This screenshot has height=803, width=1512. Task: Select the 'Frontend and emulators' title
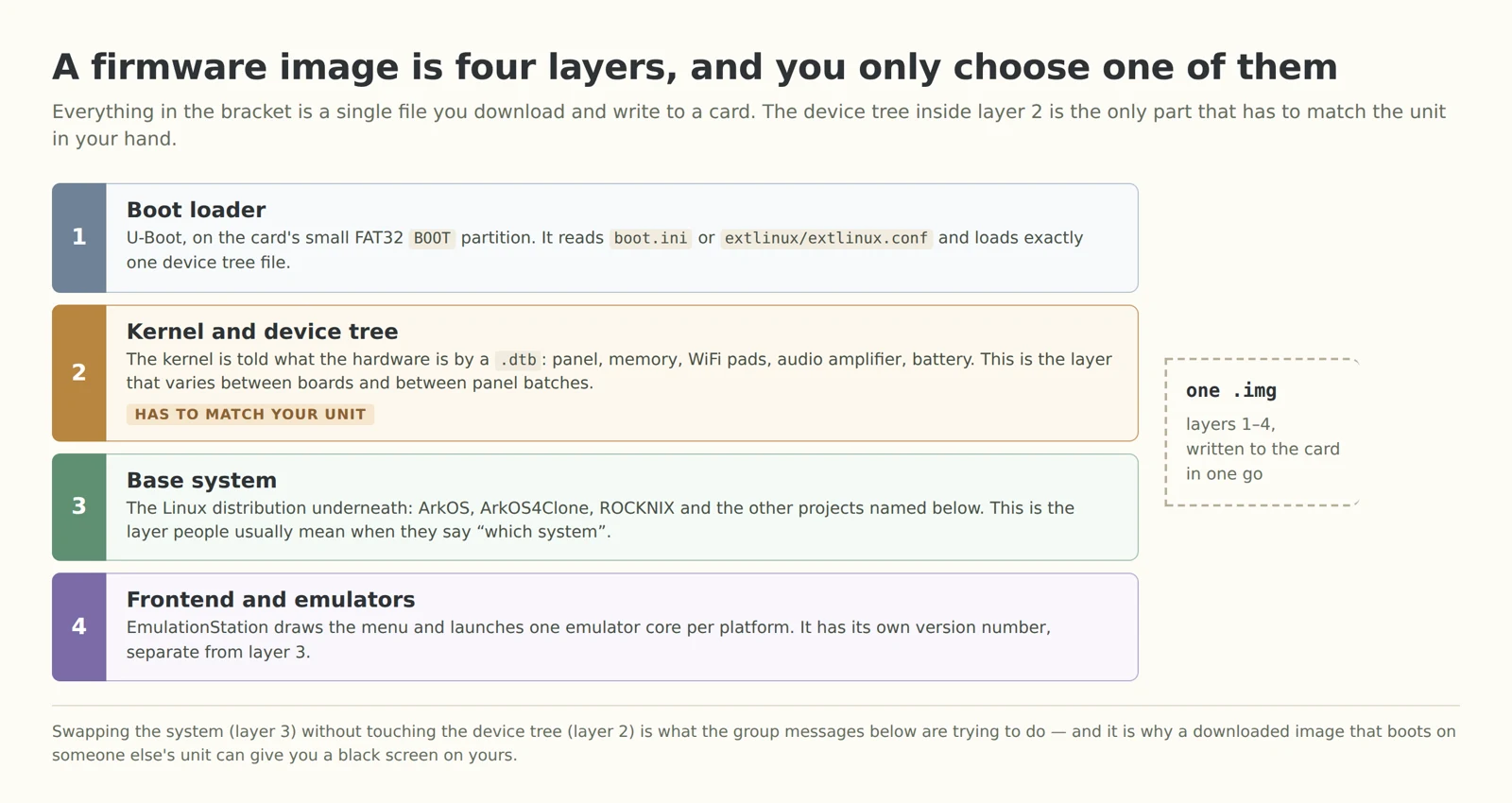click(x=270, y=600)
